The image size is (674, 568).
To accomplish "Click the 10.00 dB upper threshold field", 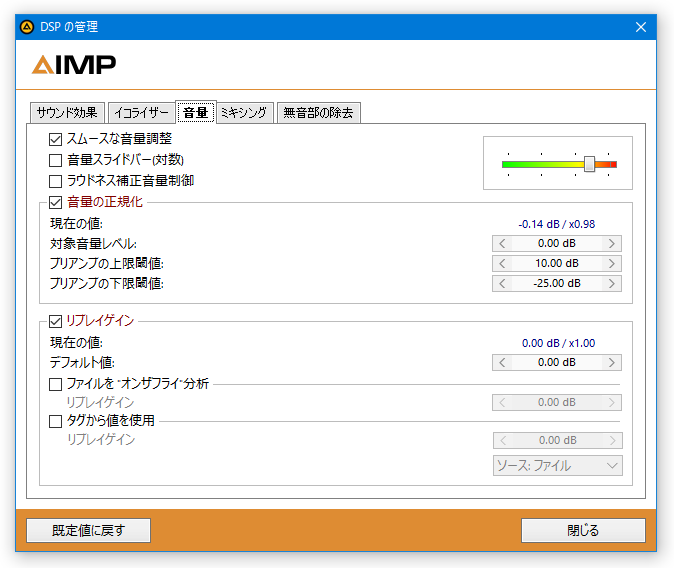I will point(557,263).
